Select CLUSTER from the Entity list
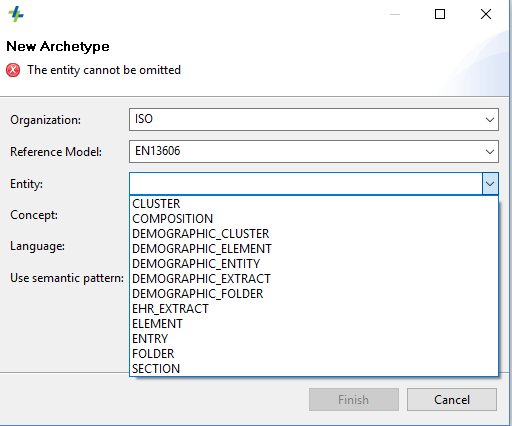Viewport: 512px width, 426px height. point(314,204)
